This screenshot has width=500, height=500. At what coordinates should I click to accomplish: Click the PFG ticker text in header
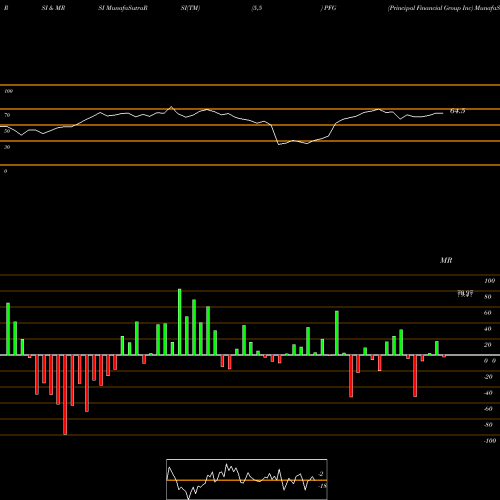(330, 8)
